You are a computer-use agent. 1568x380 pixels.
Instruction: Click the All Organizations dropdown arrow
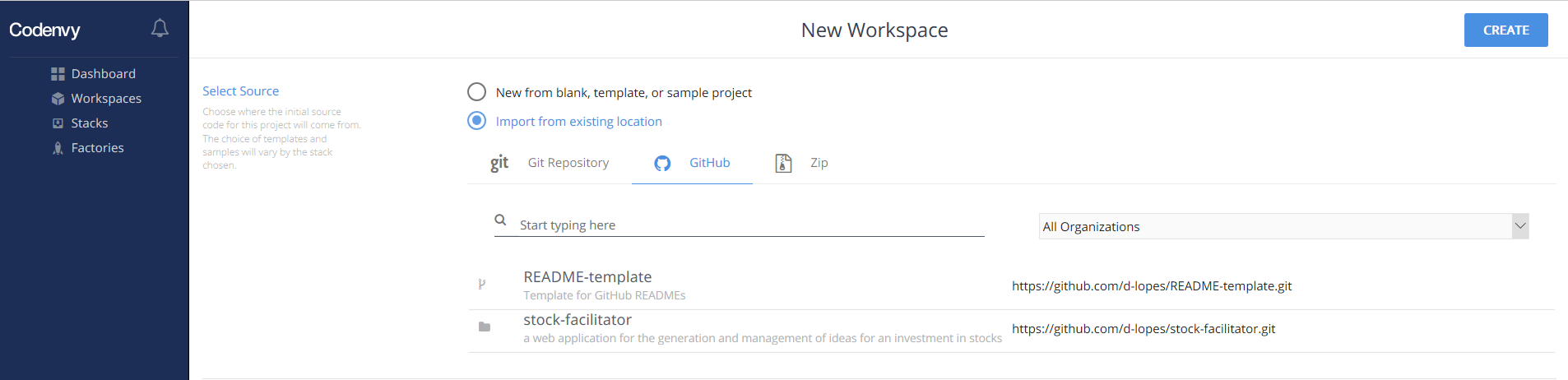tap(1520, 226)
